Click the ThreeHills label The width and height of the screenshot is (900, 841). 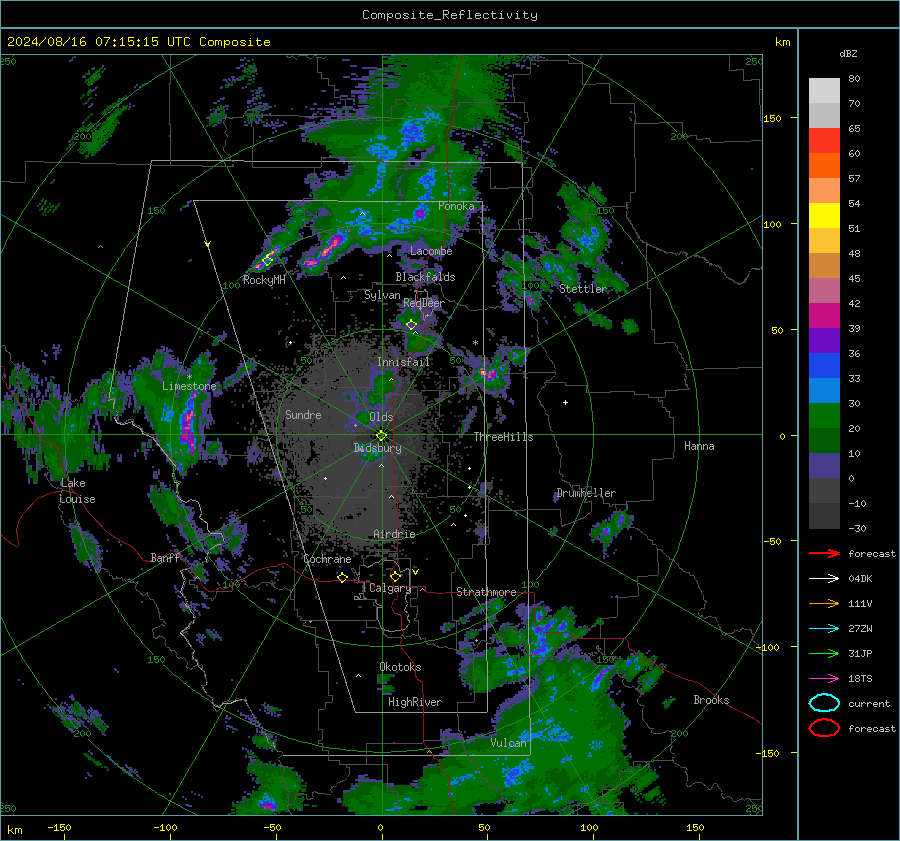[503, 437]
